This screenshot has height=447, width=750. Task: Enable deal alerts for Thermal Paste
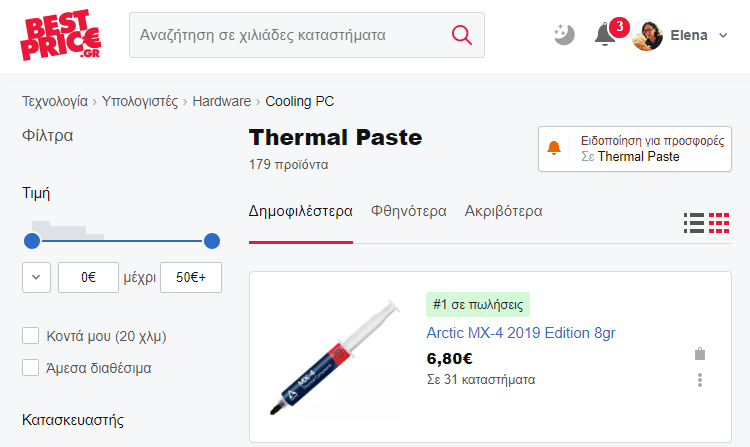pos(635,149)
